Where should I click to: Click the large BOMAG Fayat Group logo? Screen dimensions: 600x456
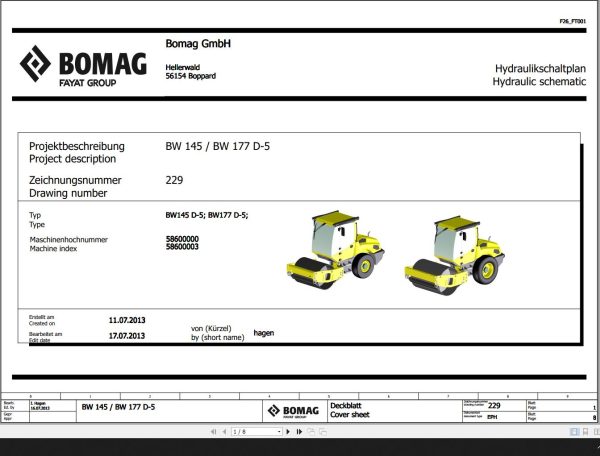tap(83, 66)
